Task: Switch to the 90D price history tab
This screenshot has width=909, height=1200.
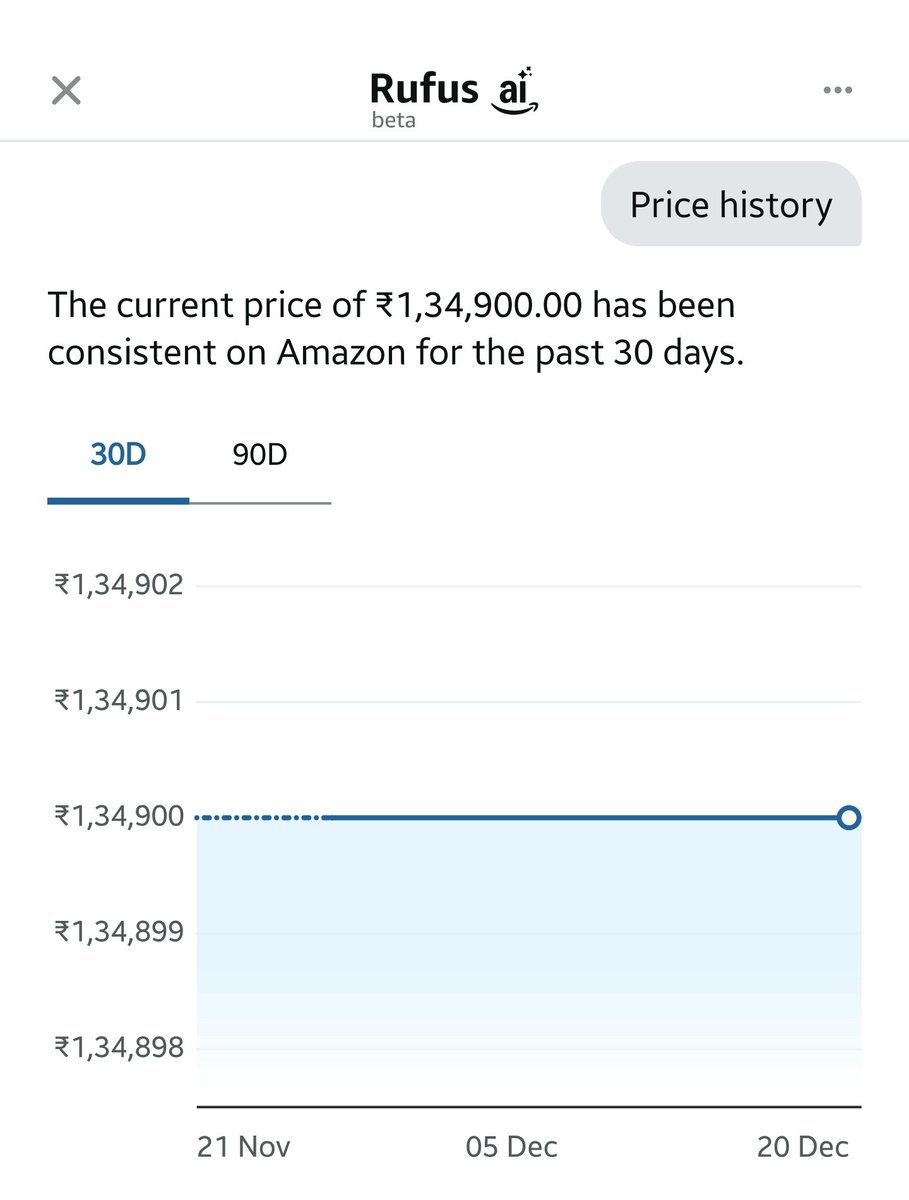Action: tap(260, 455)
